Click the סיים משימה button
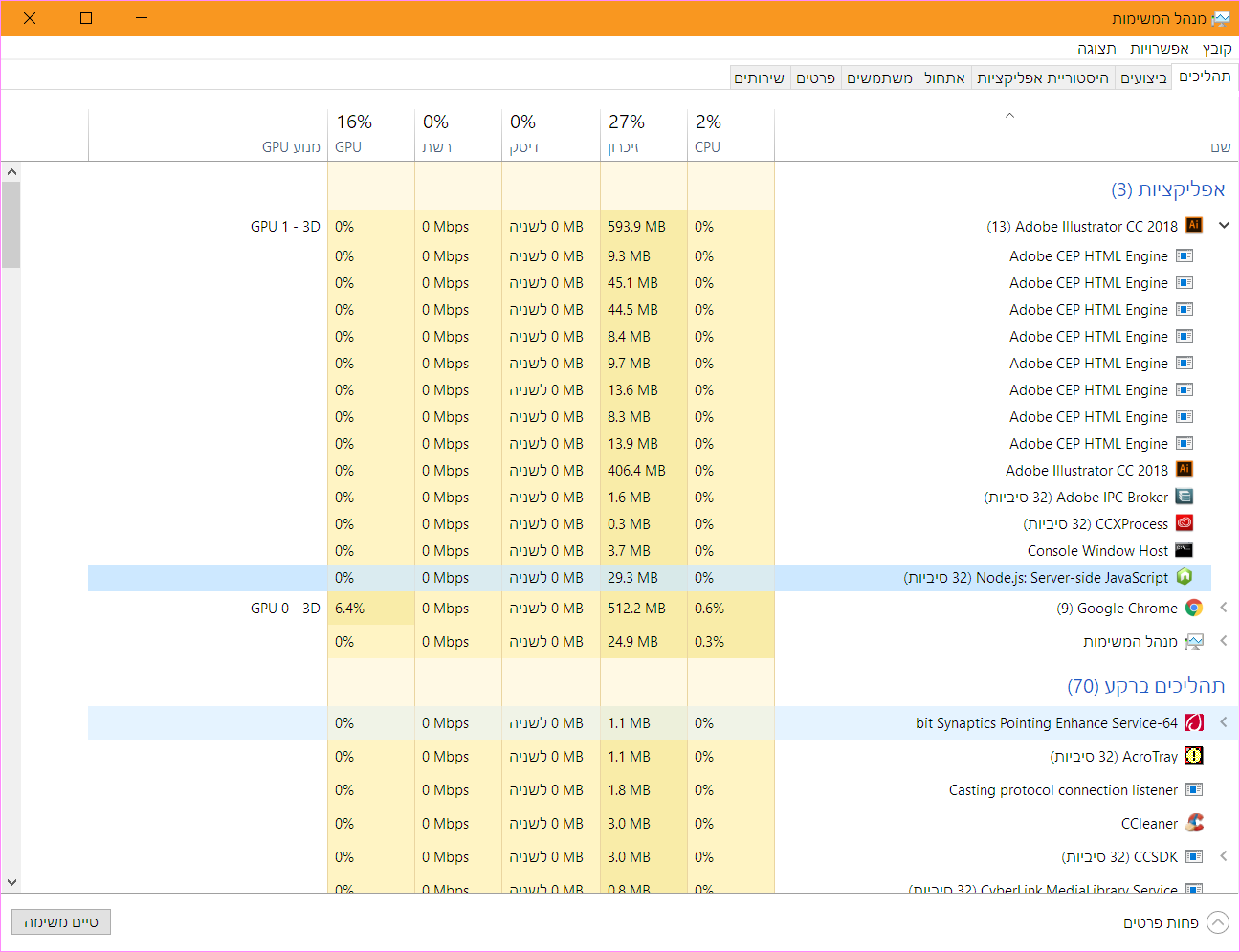 pos(61,921)
